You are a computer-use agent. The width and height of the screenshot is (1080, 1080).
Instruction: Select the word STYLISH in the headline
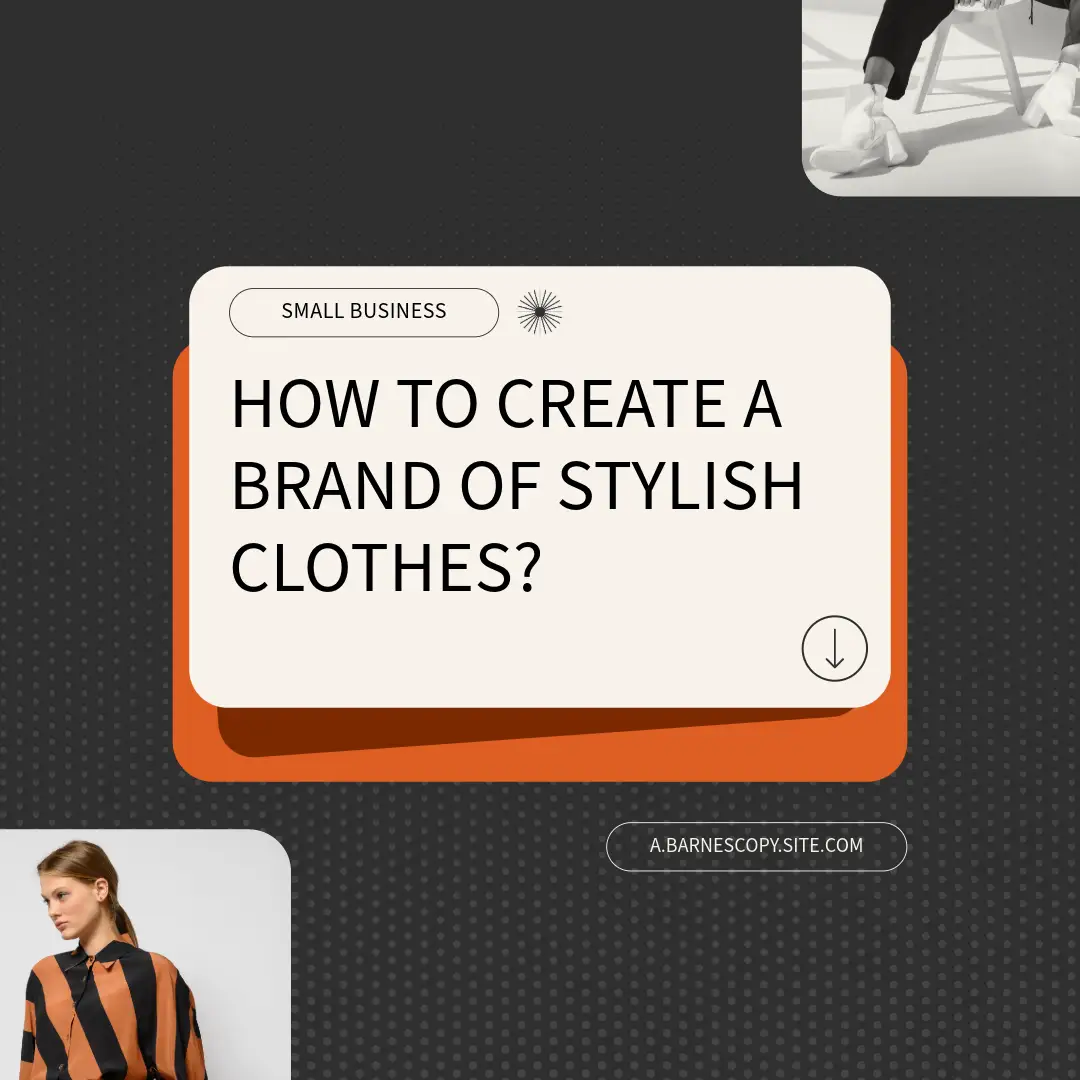(x=681, y=486)
